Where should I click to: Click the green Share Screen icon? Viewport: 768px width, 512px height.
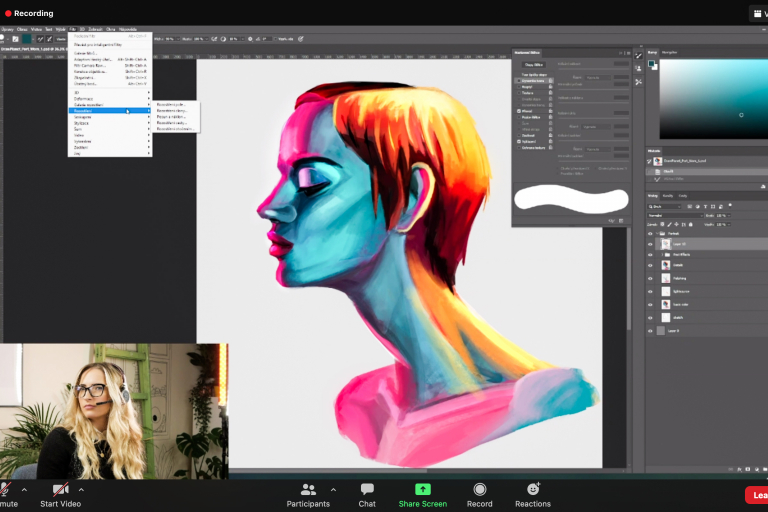point(422,490)
